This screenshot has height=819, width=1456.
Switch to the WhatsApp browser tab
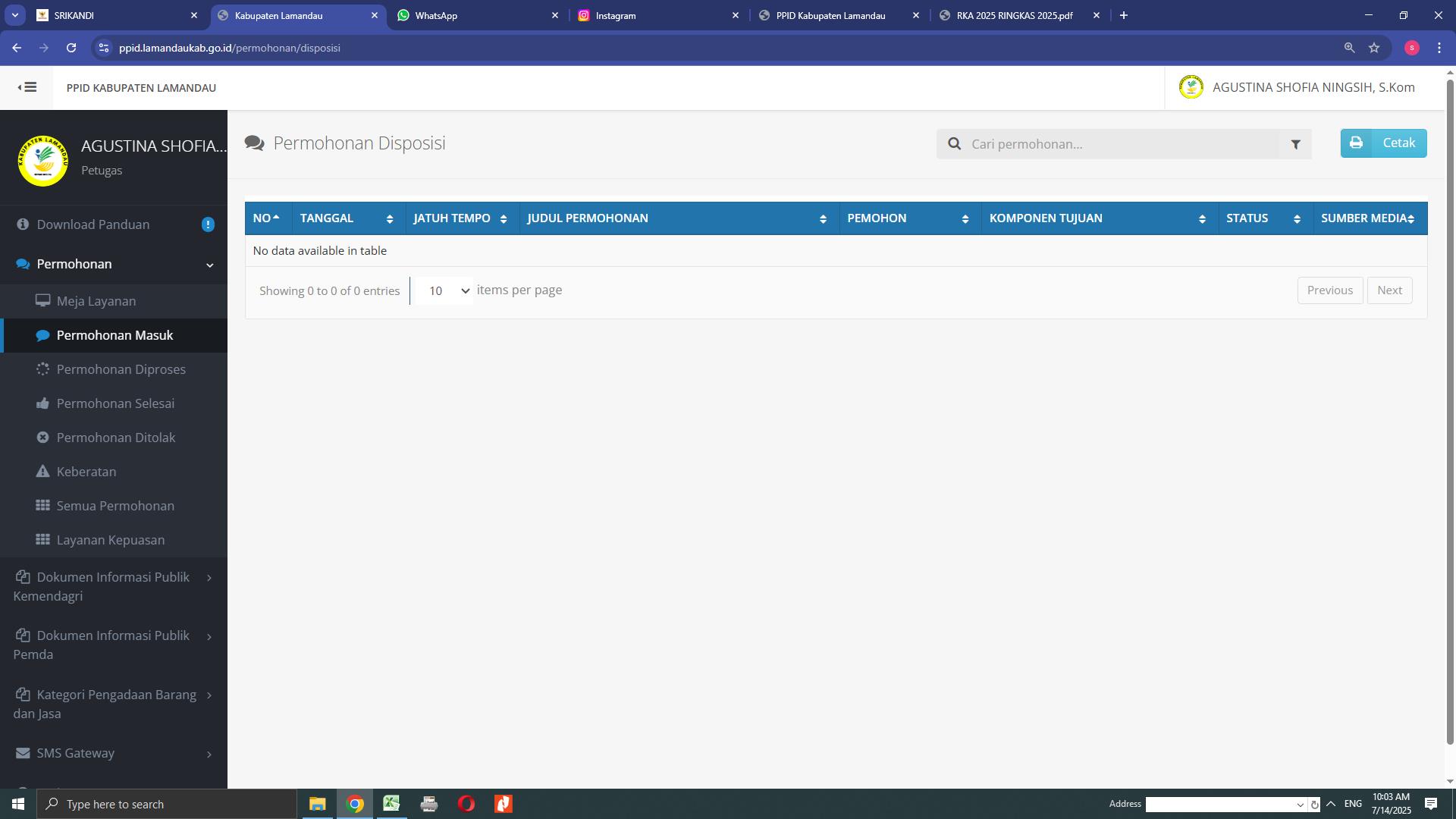pyautogui.click(x=478, y=15)
